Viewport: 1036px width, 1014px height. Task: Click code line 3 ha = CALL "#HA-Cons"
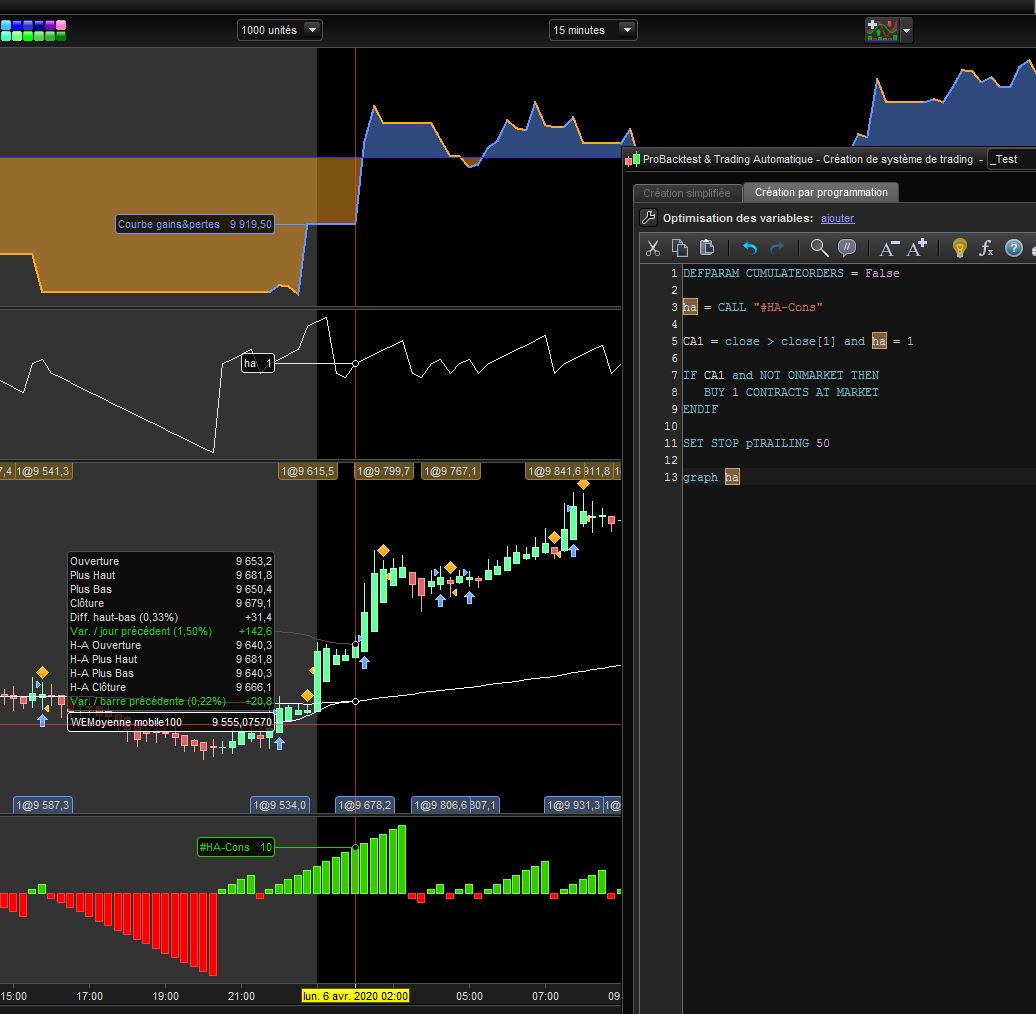753,307
